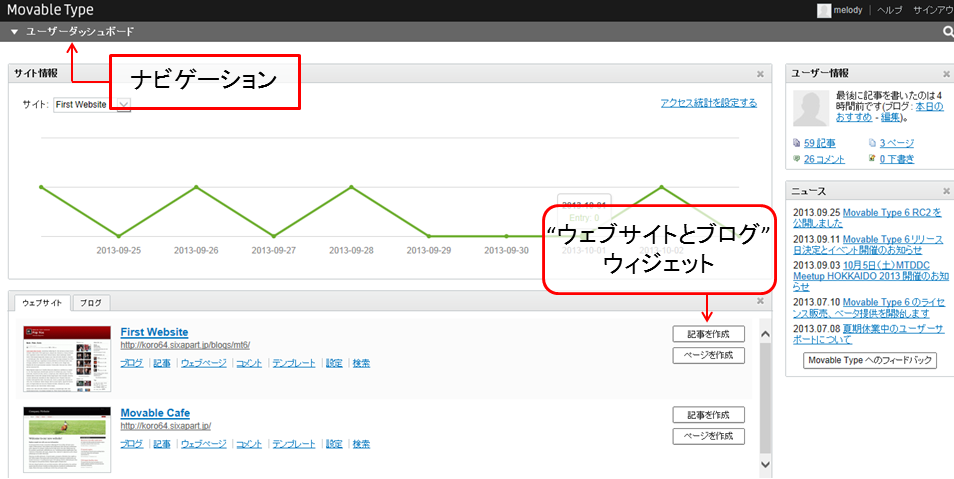This screenshot has width=954, height=479.
Task: Click ページを作成 for First Website
Action: tap(708, 355)
